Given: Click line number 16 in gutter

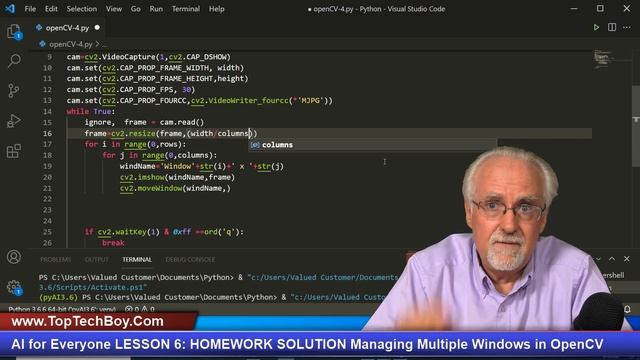Looking at the screenshot, I should coord(47,133).
